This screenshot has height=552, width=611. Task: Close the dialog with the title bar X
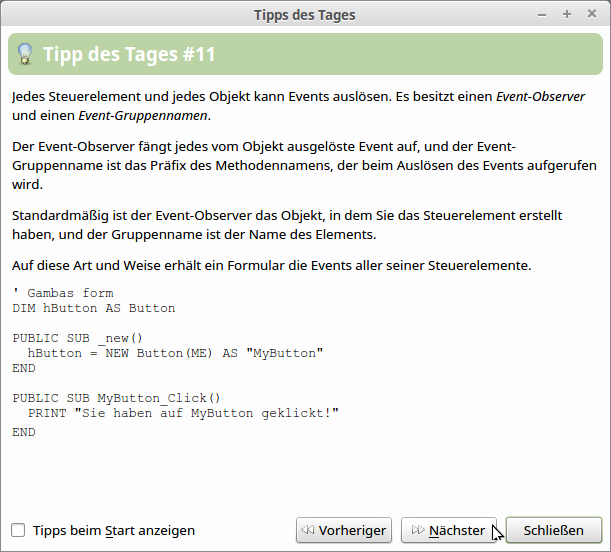[590, 15]
